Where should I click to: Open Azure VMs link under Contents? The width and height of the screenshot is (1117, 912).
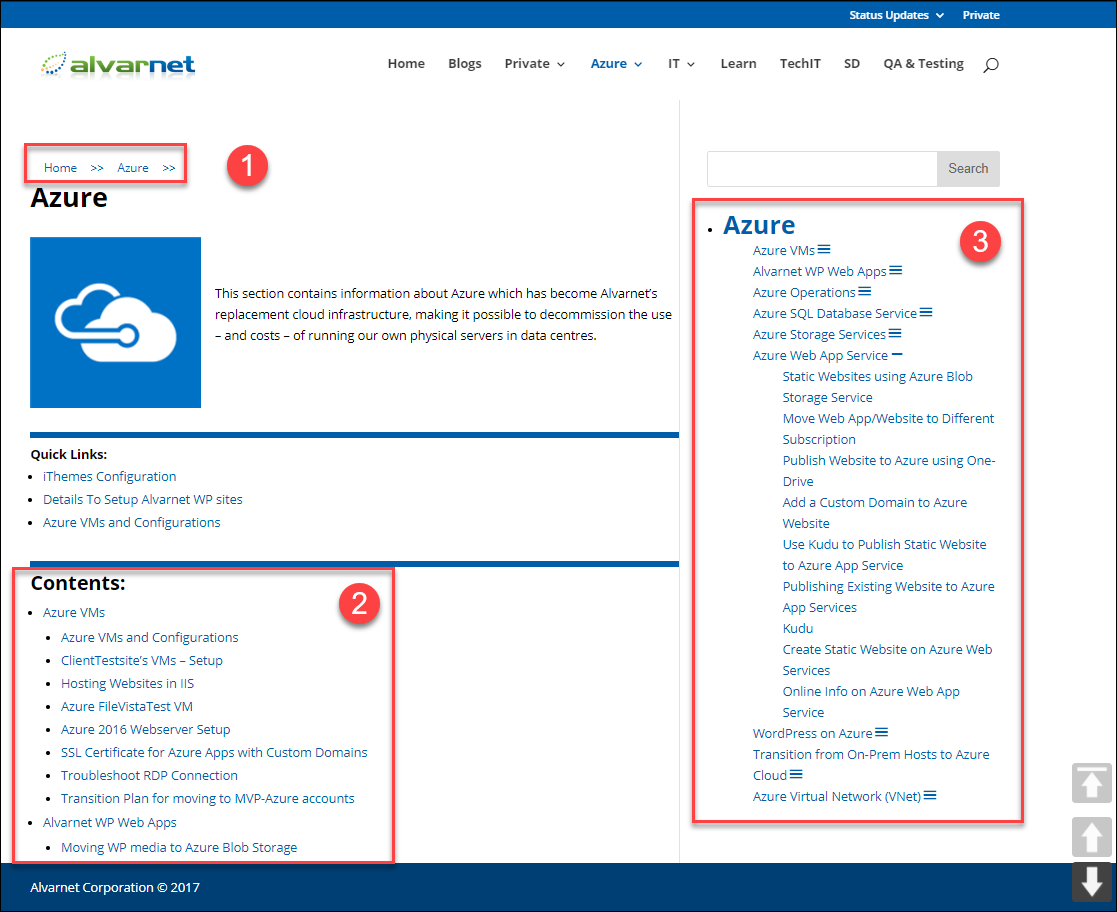point(74,612)
